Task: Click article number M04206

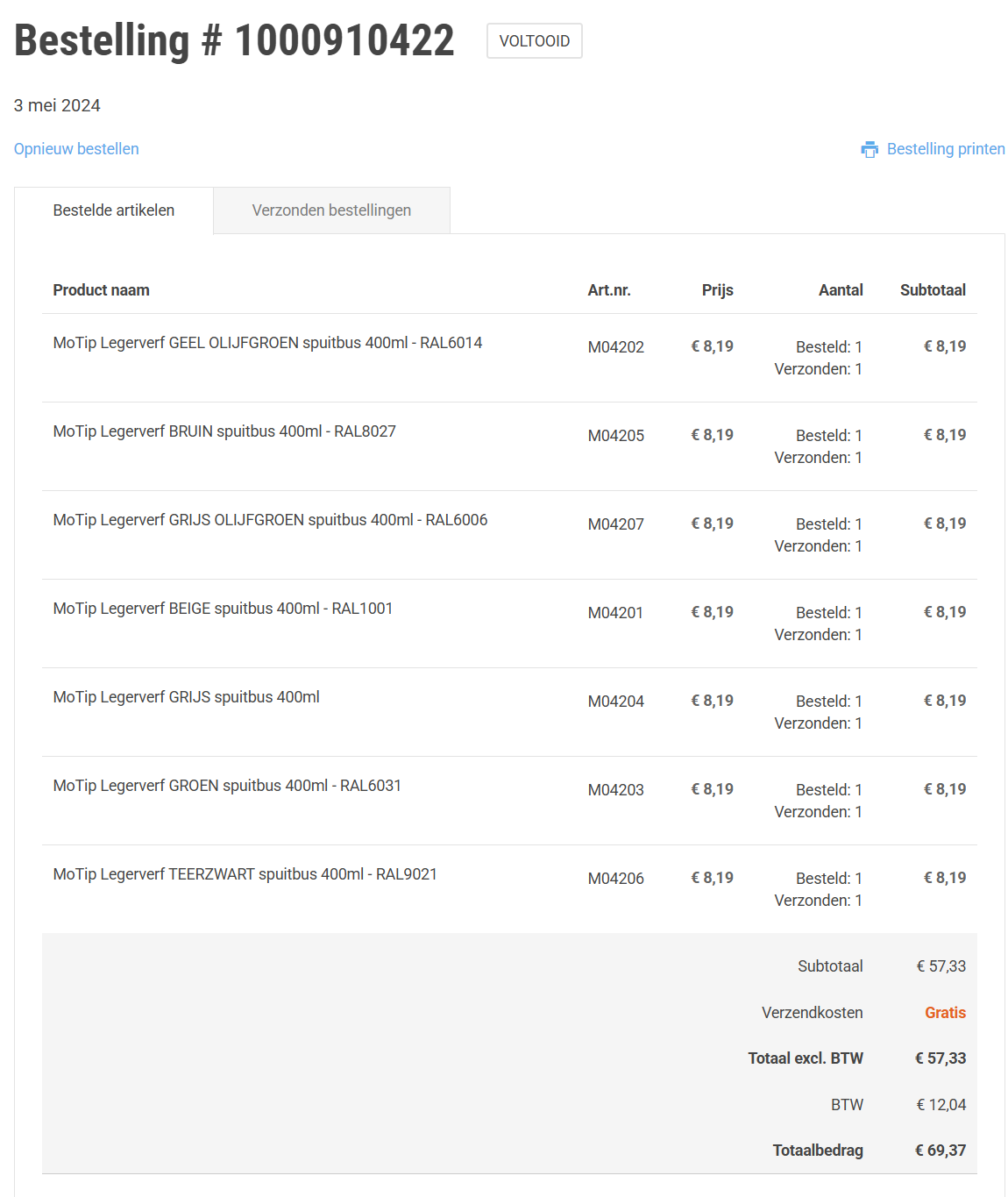Action: click(x=616, y=879)
